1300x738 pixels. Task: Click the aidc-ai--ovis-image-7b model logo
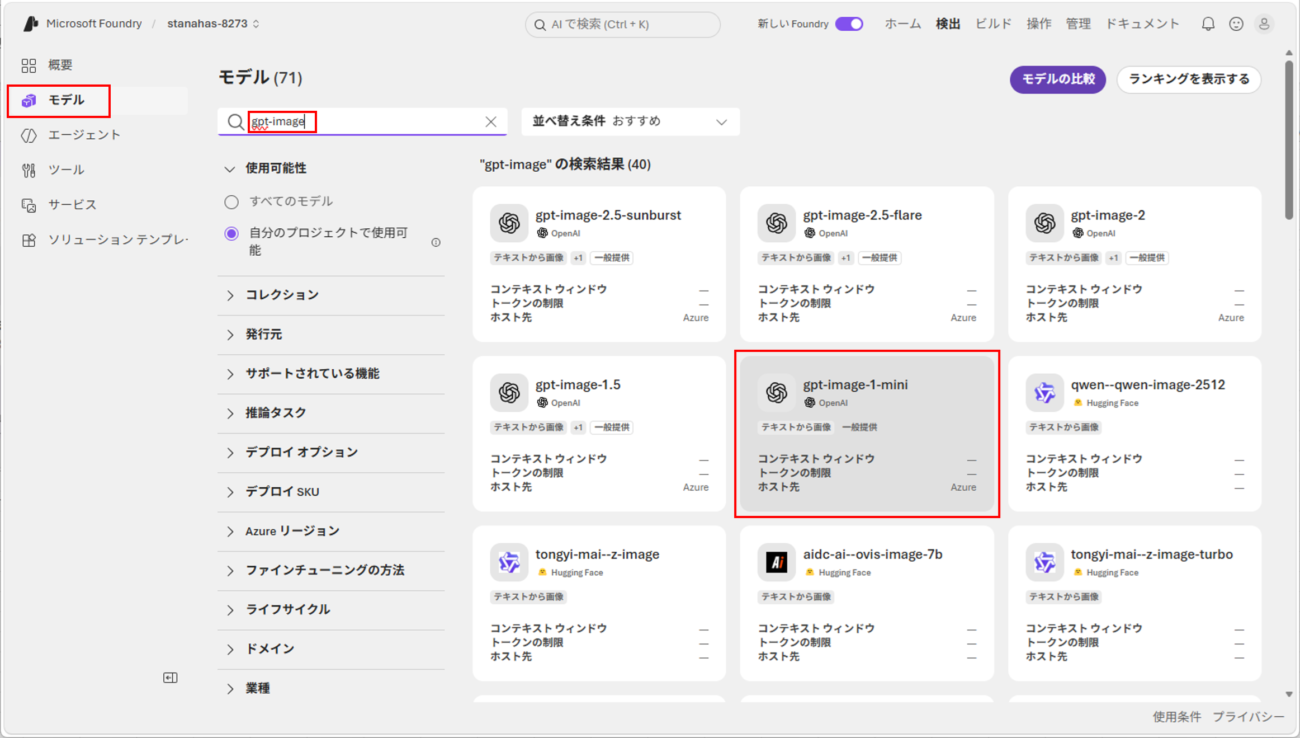point(777,564)
